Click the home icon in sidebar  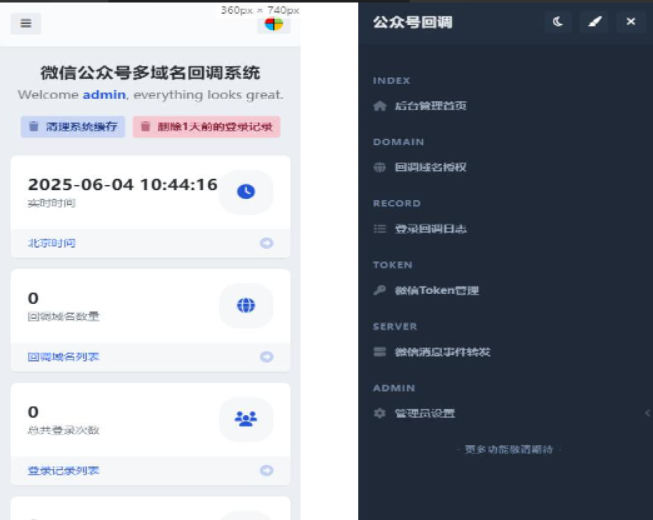pos(379,106)
